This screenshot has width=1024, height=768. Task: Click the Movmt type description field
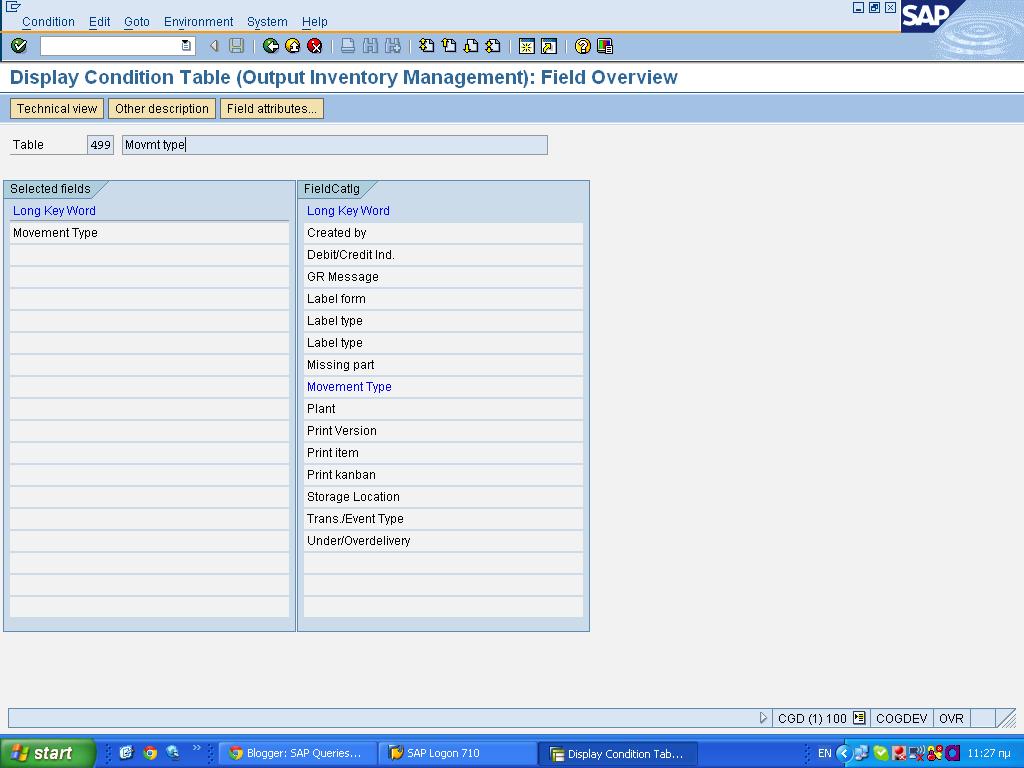[x=335, y=145]
